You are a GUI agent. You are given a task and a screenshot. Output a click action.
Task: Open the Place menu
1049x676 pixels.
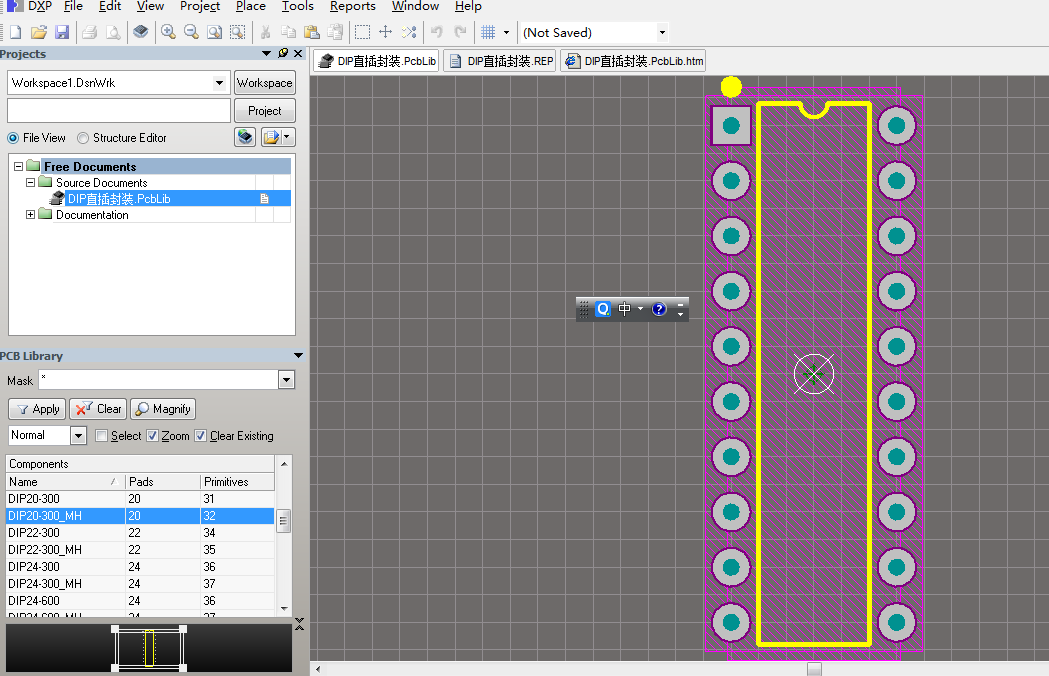pos(251,6)
